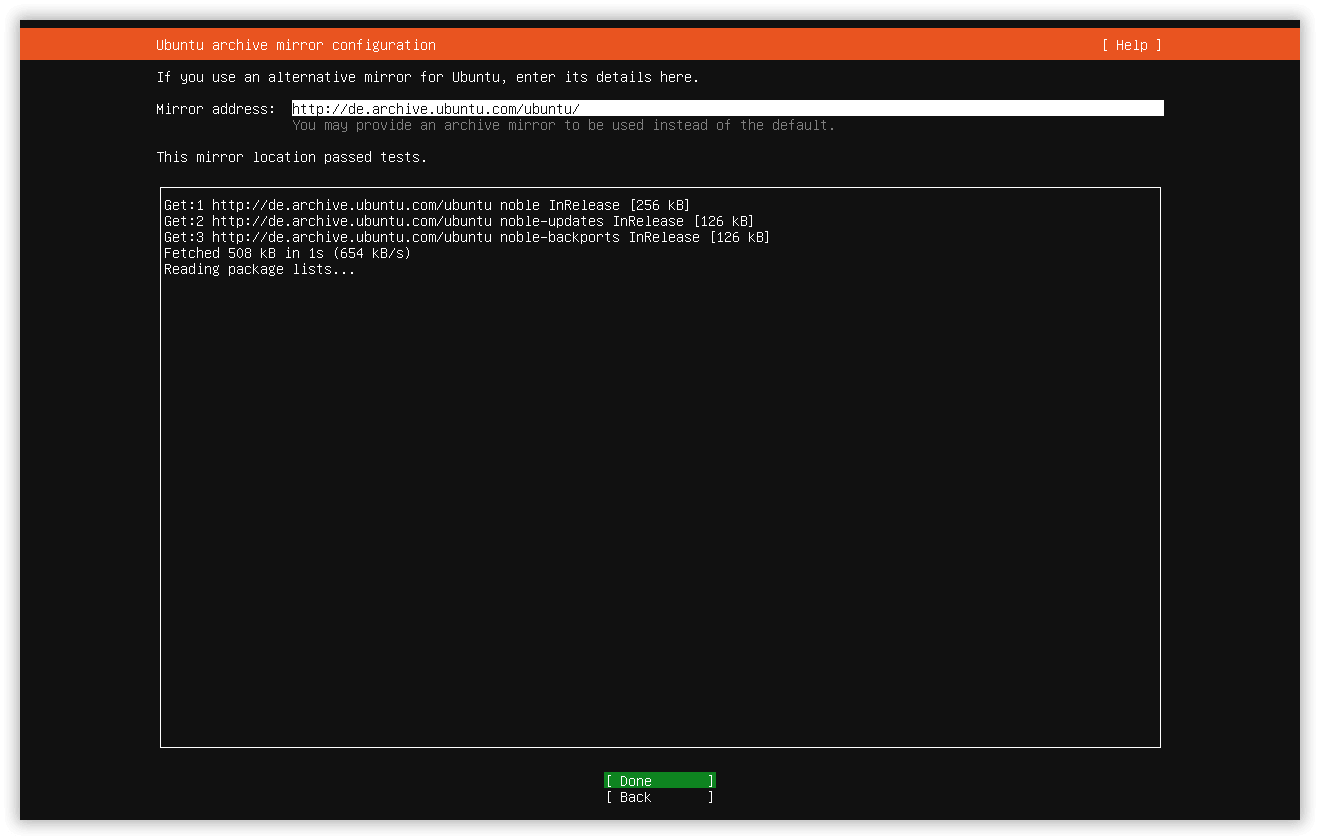Click the Done button
This screenshot has width=1320, height=840.
tap(660, 781)
